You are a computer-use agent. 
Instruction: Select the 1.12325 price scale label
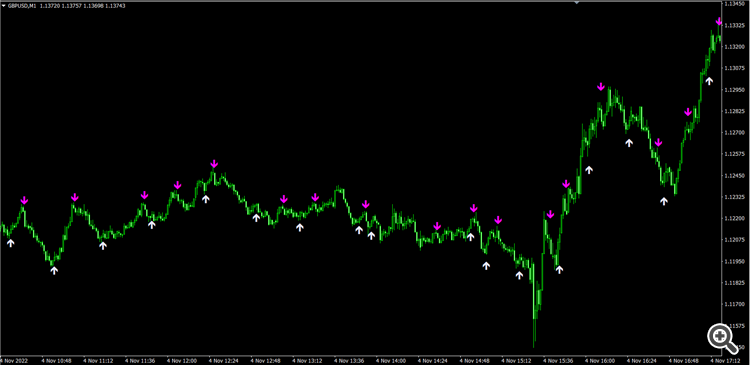[x=735, y=197]
